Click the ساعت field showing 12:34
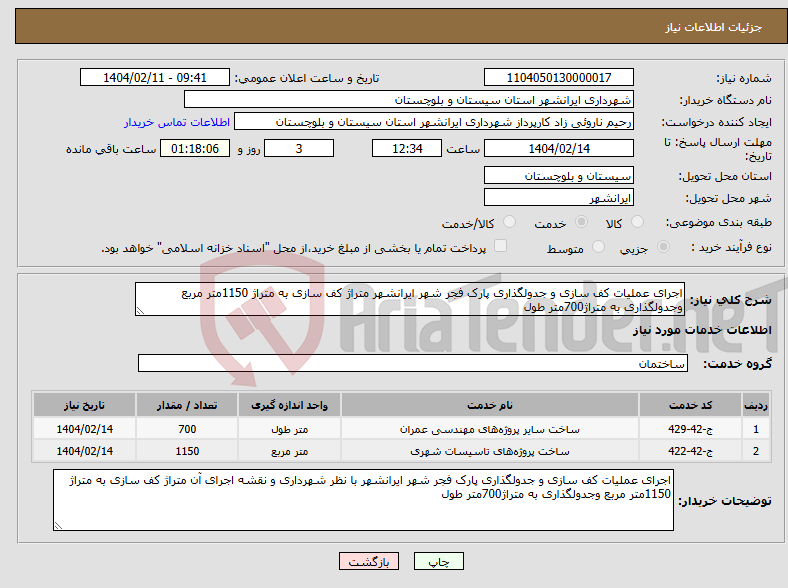The image size is (788, 588). (x=407, y=148)
